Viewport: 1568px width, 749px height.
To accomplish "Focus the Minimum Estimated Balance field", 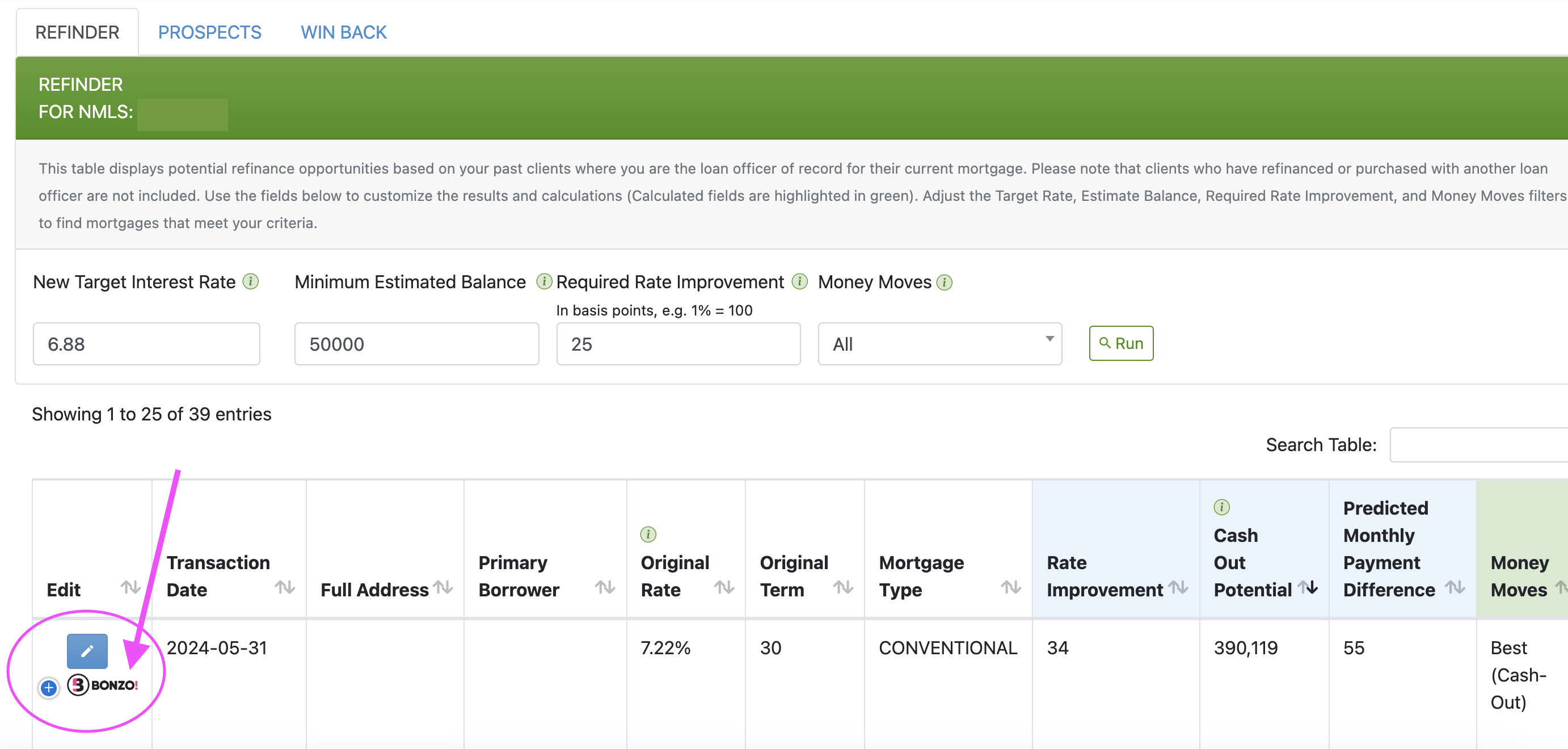I will [x=417, y=344].
